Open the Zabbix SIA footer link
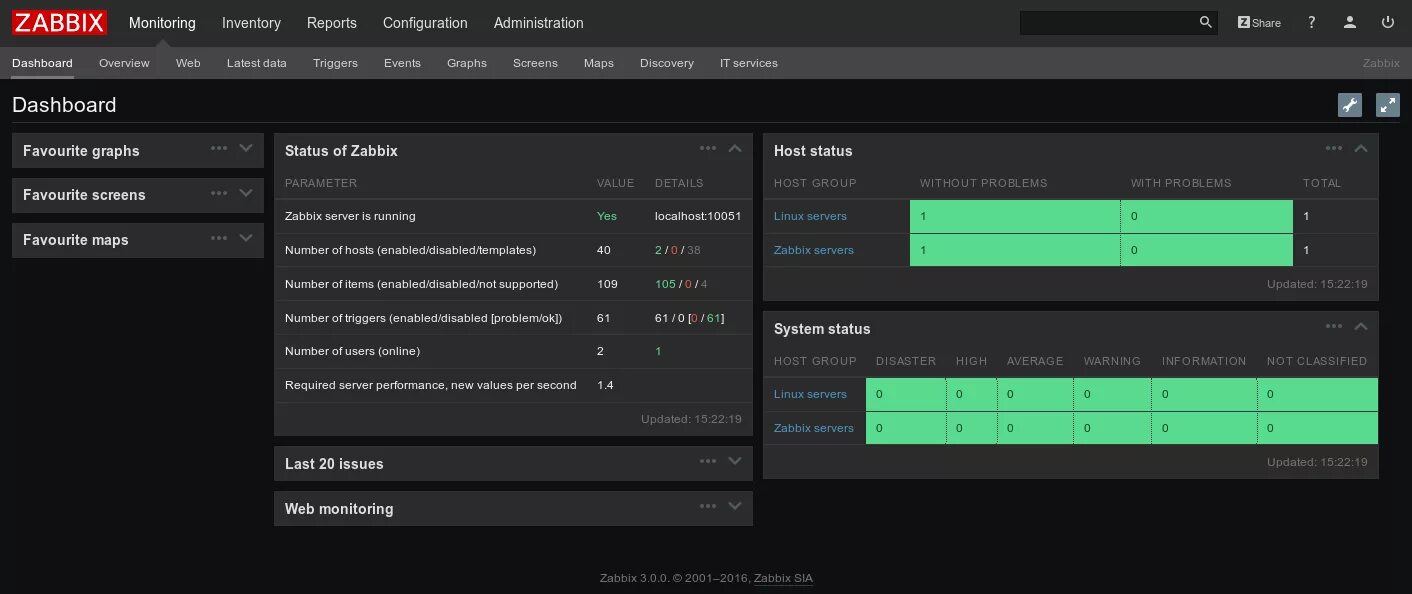Image resolution: width=1412 pixels, height=594 pixels. point(783,578)
